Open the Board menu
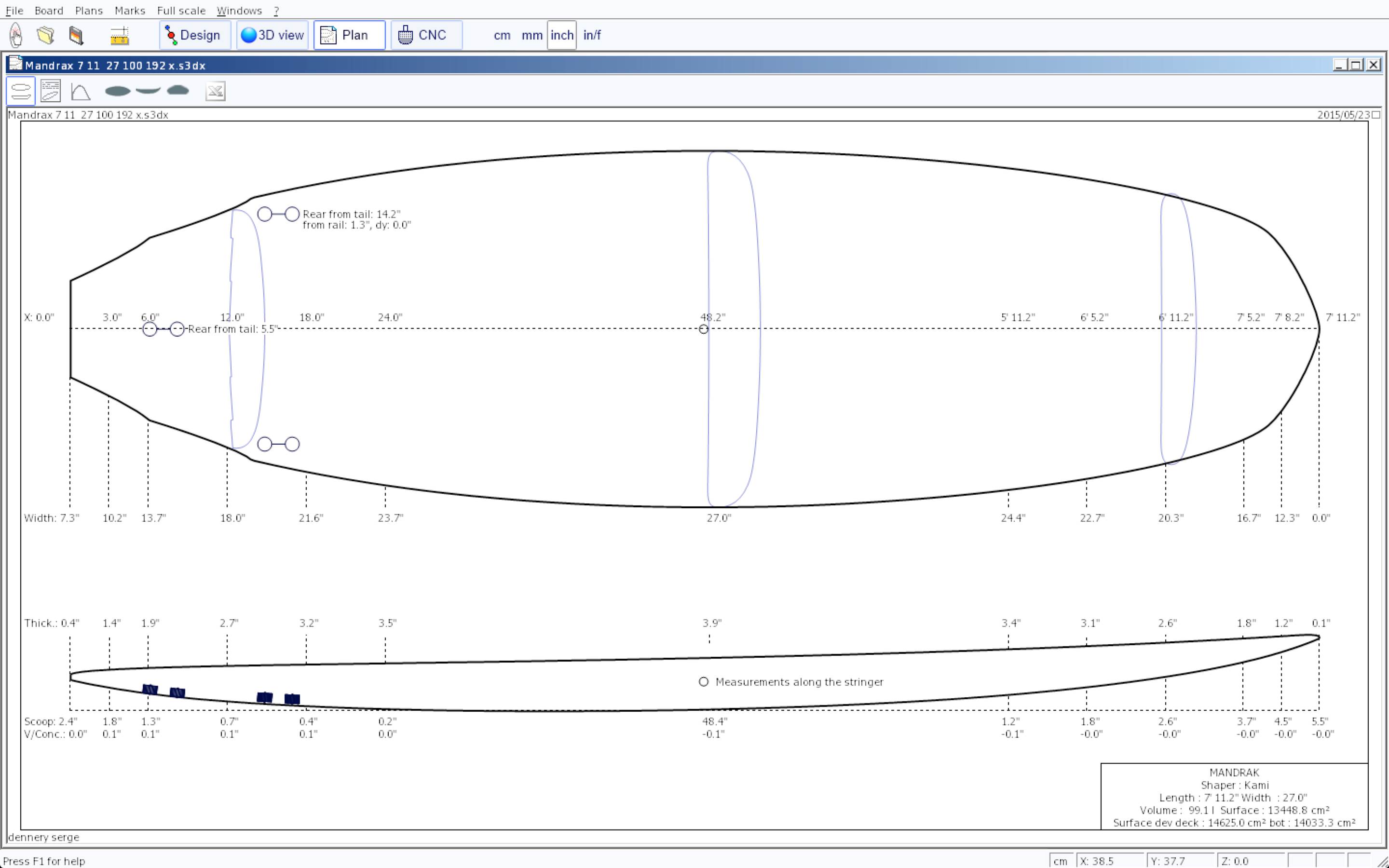The width and height of the screenshot is (1389, 868). tap(48, 10)
